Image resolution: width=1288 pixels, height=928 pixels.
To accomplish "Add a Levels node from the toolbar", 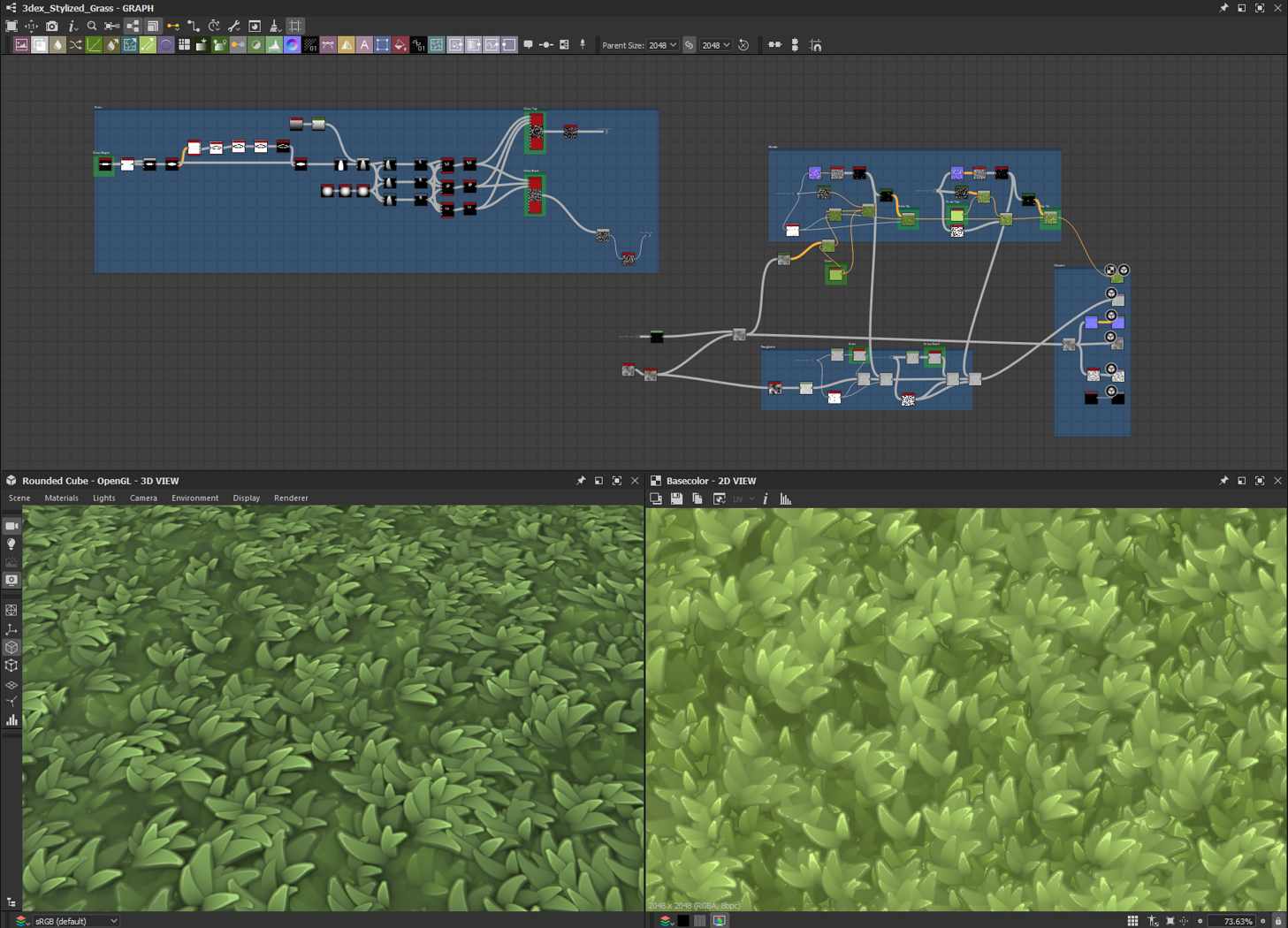I will coord(275,45).
